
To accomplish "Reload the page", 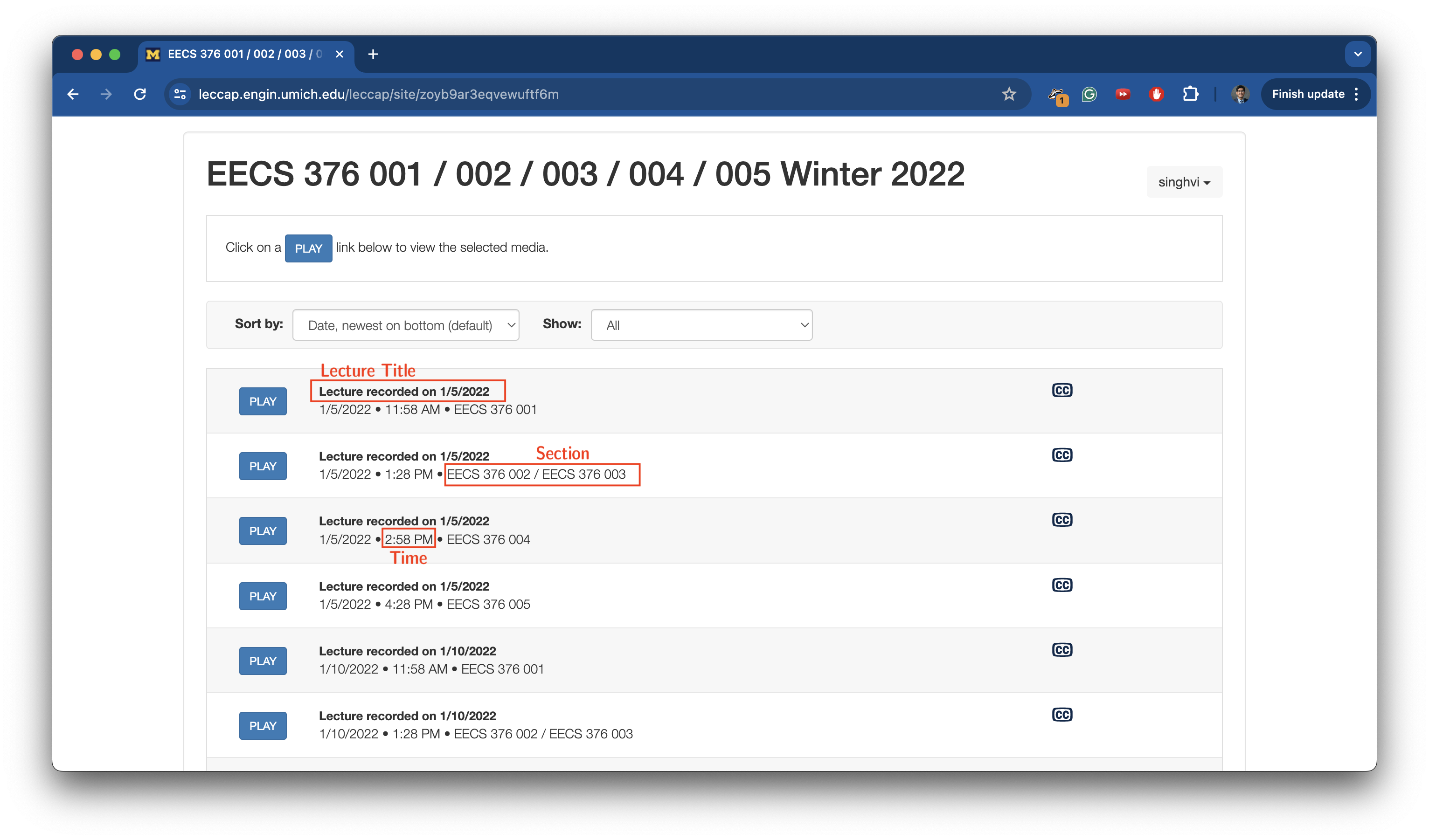I will [x=140, y=94].
